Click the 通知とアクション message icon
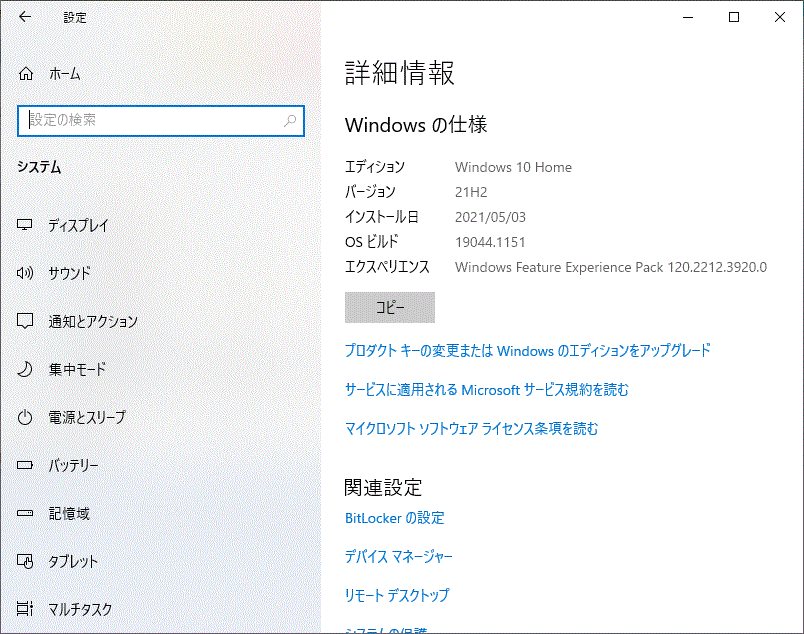 pos(25,321)
